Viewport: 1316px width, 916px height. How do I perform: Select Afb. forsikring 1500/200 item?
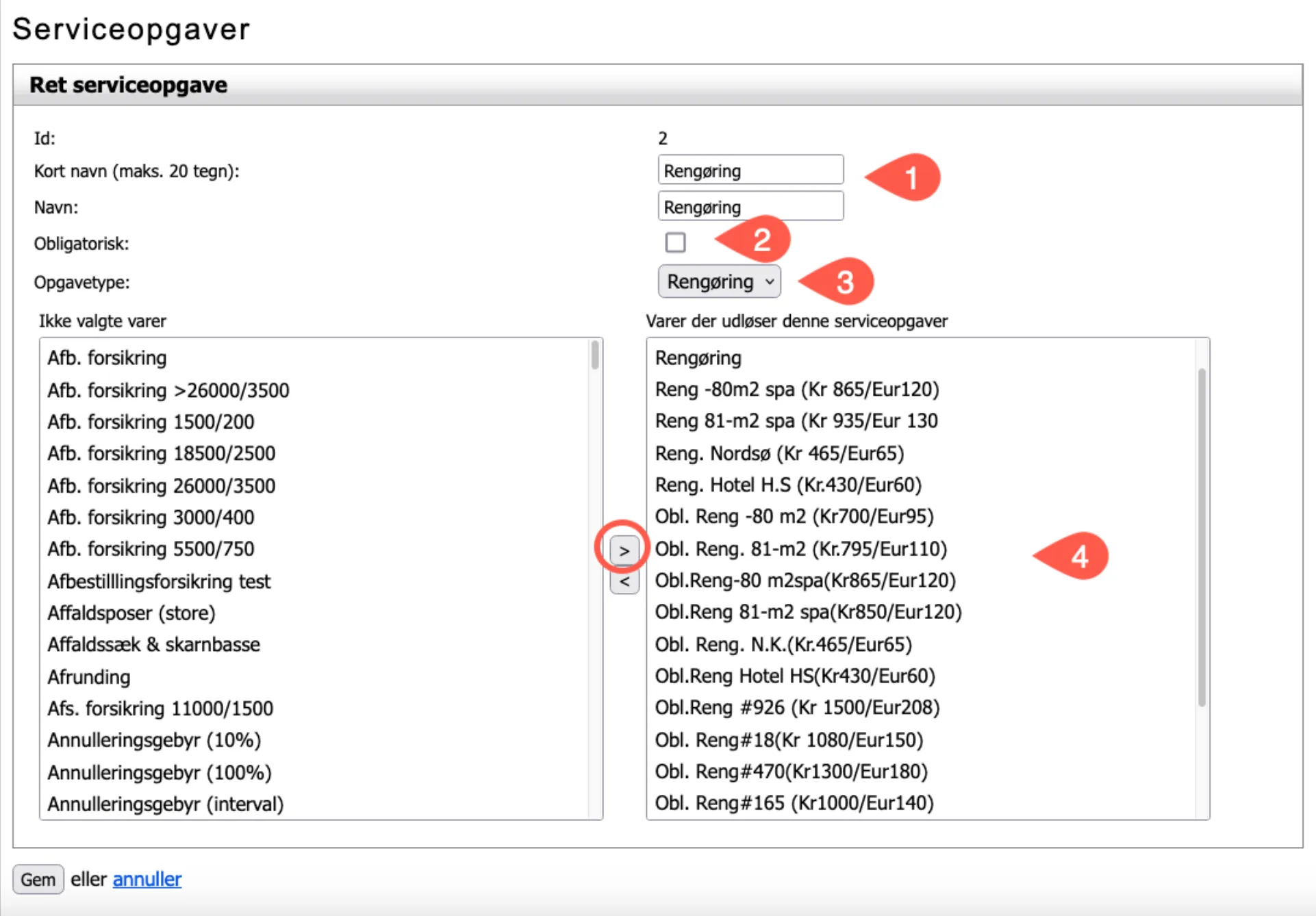click(x=151, y=422)
